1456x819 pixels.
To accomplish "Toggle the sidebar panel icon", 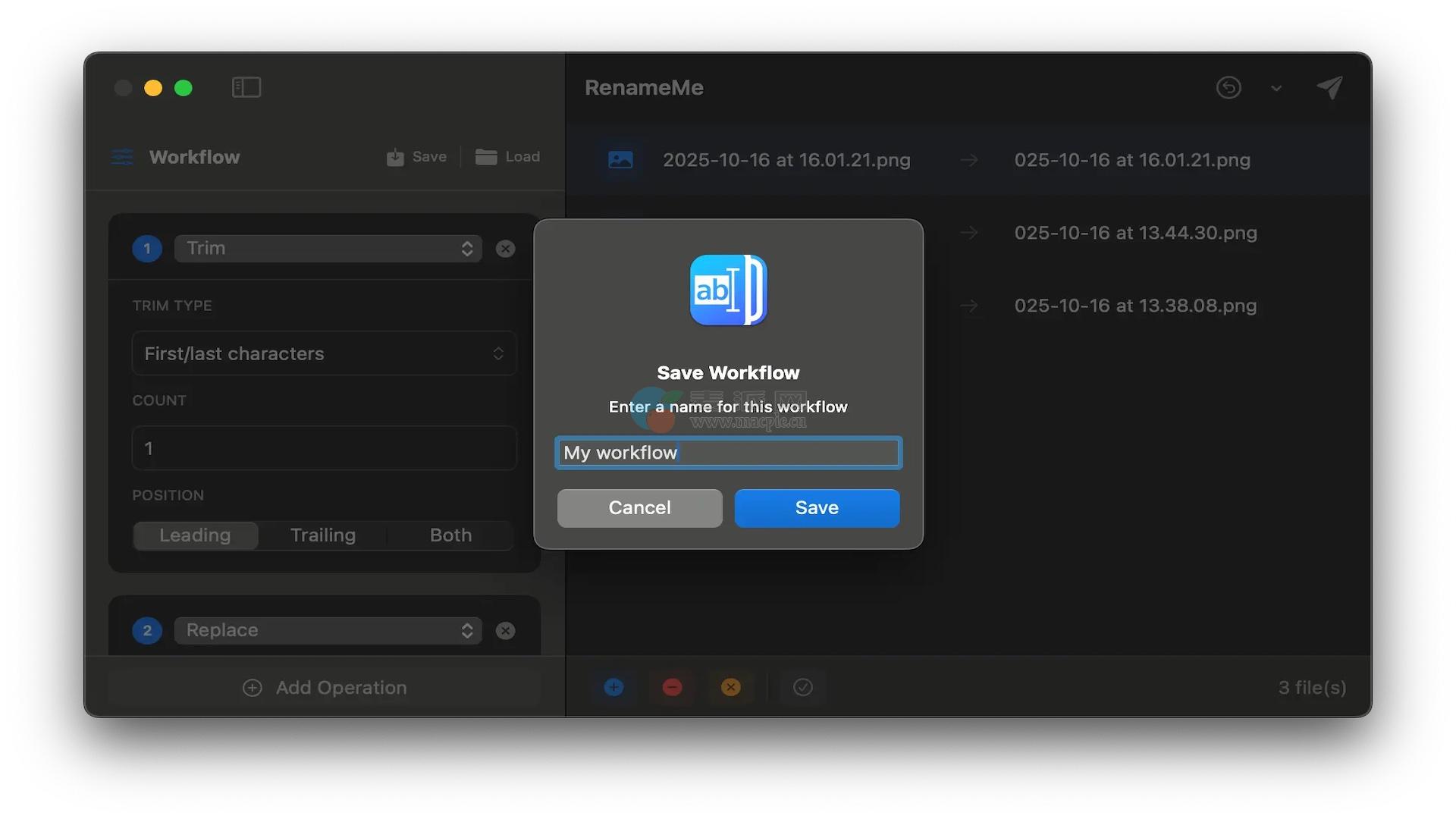I will tap(246, 87).
